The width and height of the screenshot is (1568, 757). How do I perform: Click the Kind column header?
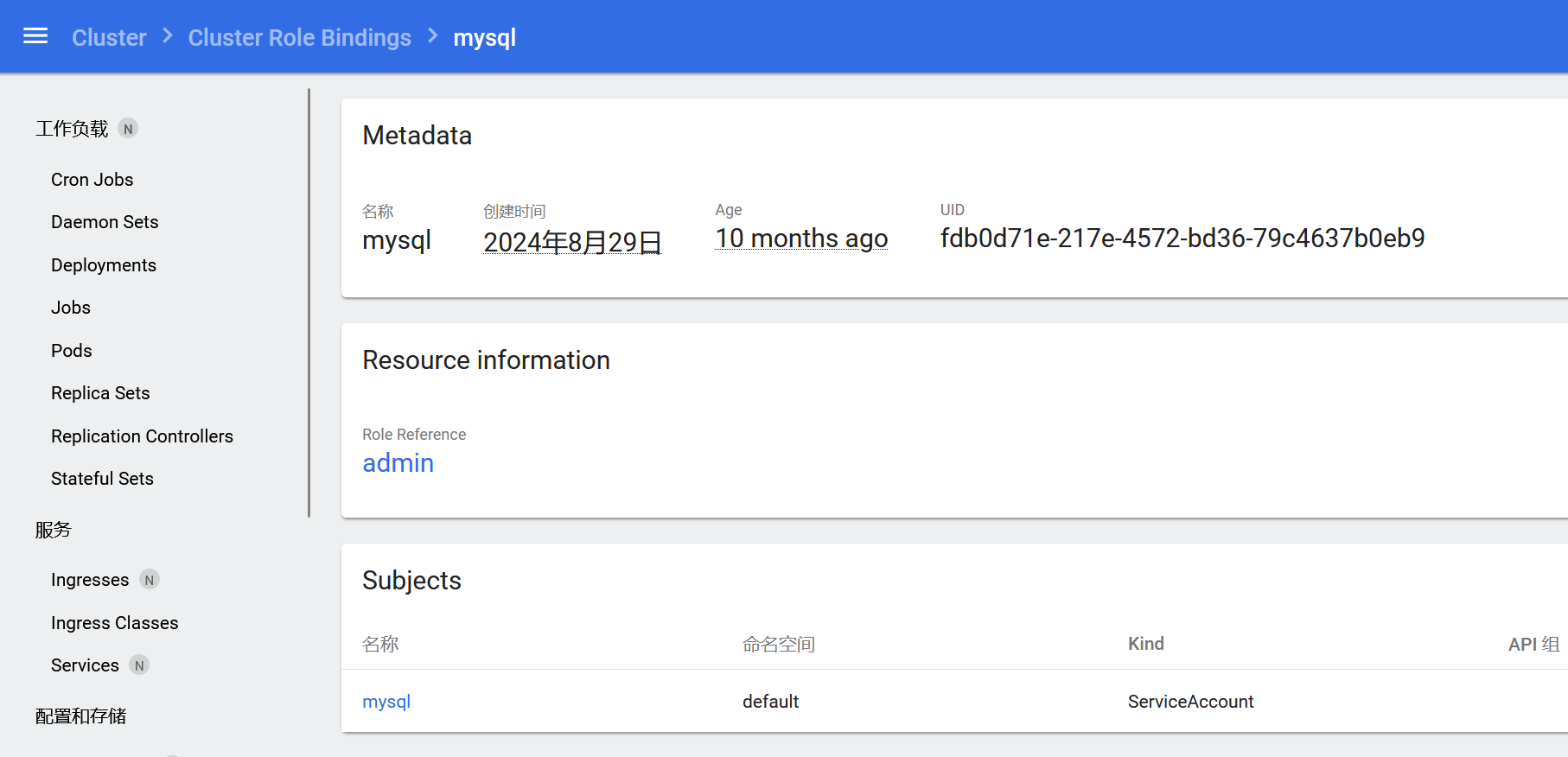point(1146,644)
